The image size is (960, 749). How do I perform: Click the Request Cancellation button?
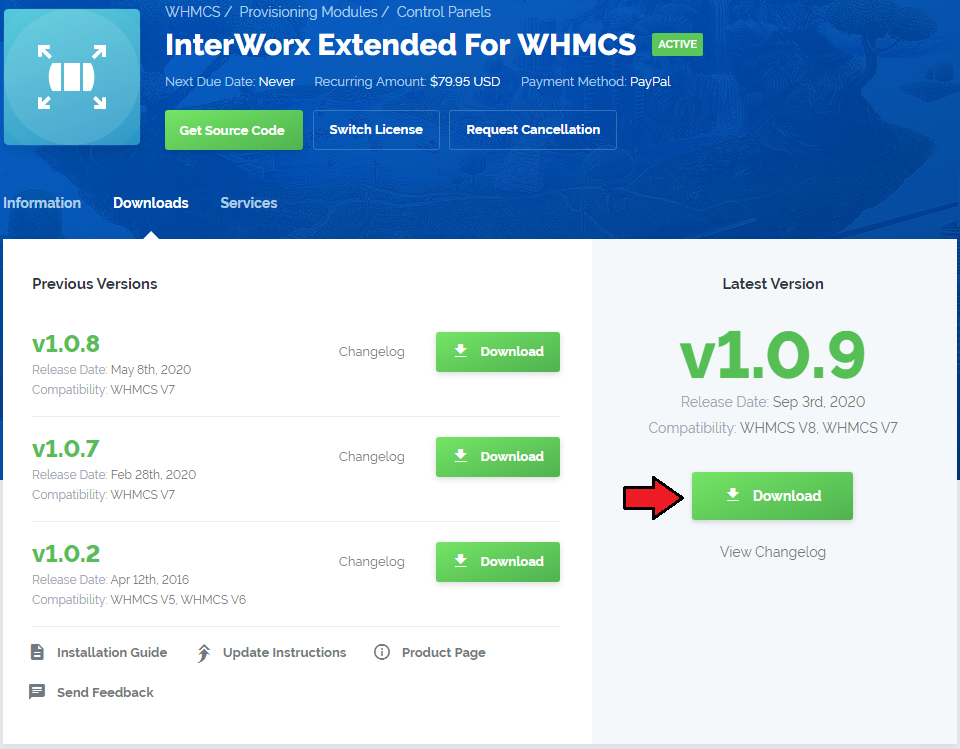[533, 130]
